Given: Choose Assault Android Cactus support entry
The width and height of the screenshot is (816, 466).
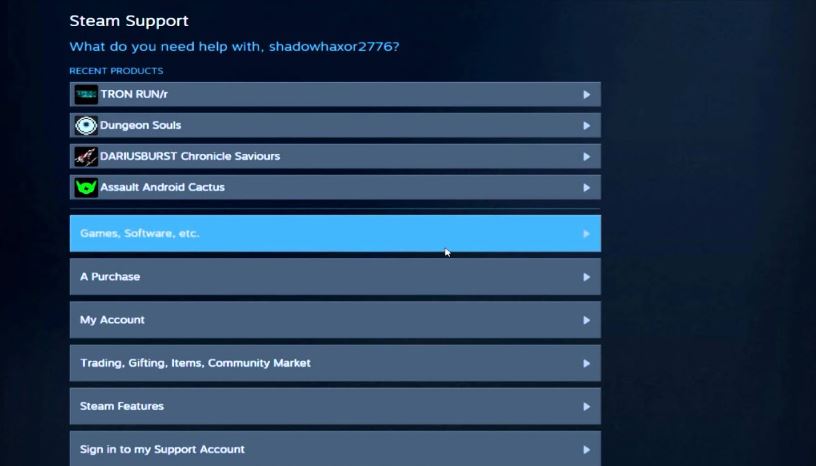Looking at the screenshot, I should pos(335,187).
